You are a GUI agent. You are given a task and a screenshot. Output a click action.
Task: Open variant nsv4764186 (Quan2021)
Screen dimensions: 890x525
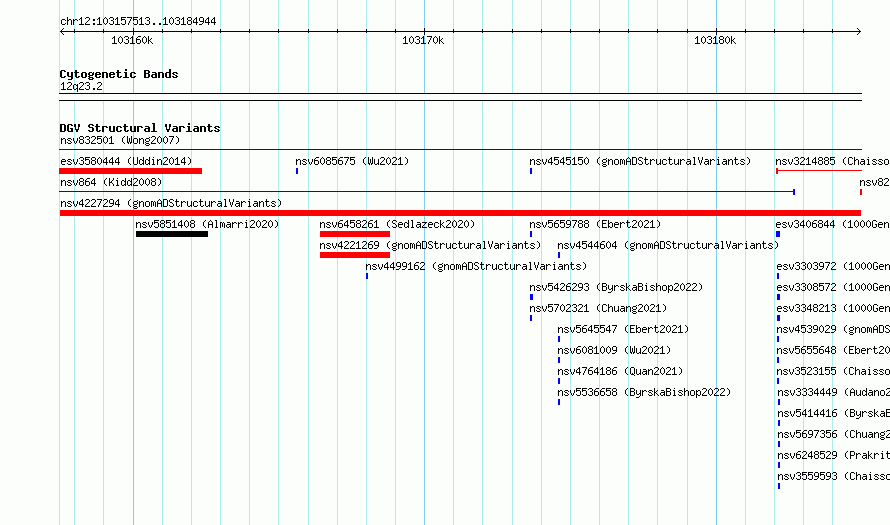pyautogui.click(x=620, y=371)
